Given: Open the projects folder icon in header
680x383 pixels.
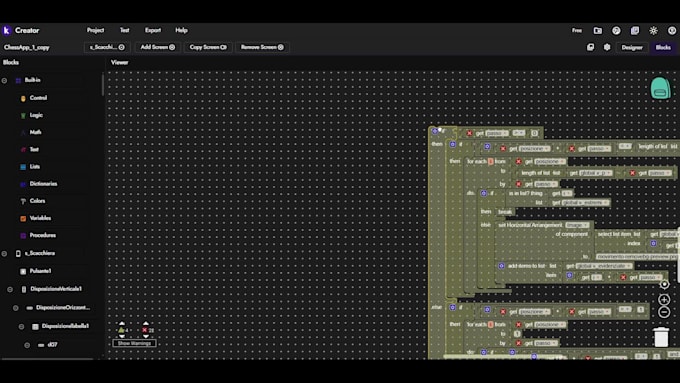Looking at the screenshot, I should (x=598, y=30).
